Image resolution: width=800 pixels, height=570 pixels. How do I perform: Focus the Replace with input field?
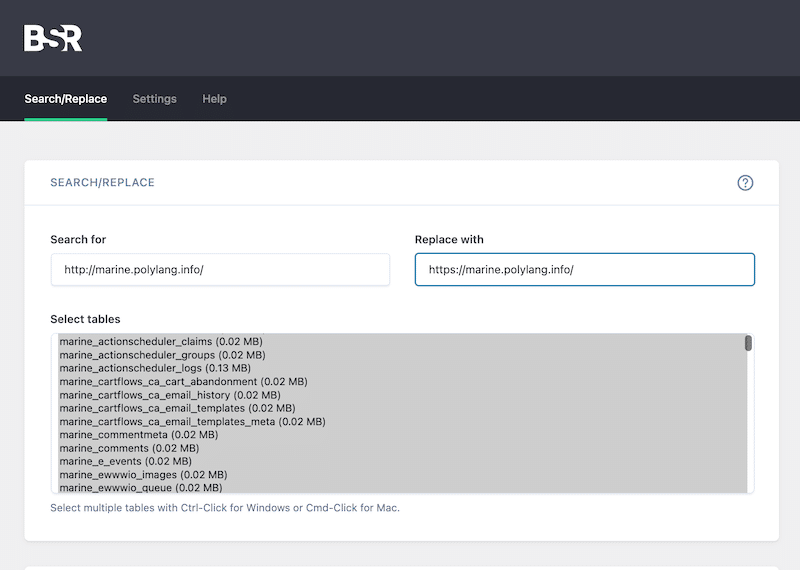[585, 269]
